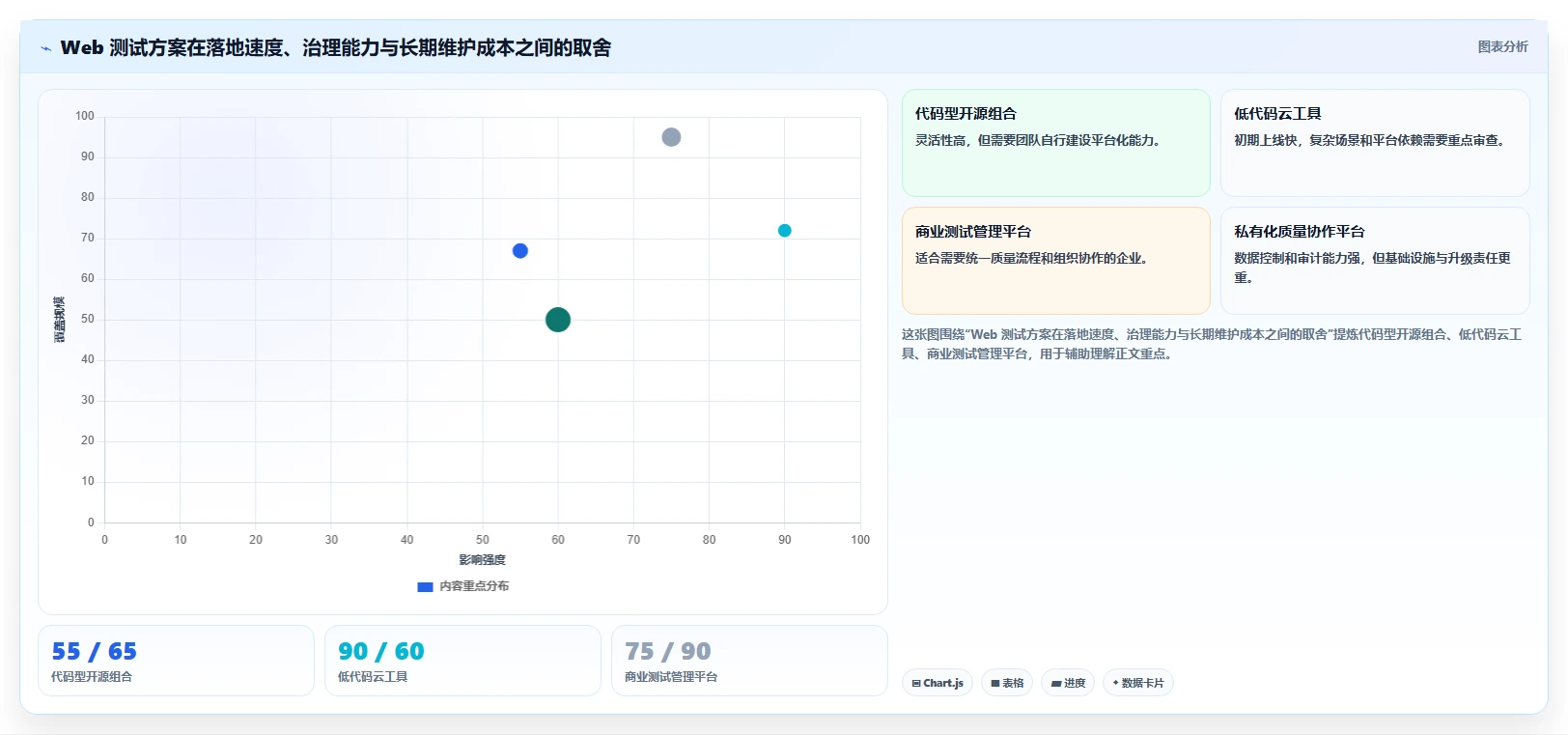Click the 灵活性高 description text
Viewport: 1568px width, 735px height.
pyautogui.click(x=1039, y=140)
